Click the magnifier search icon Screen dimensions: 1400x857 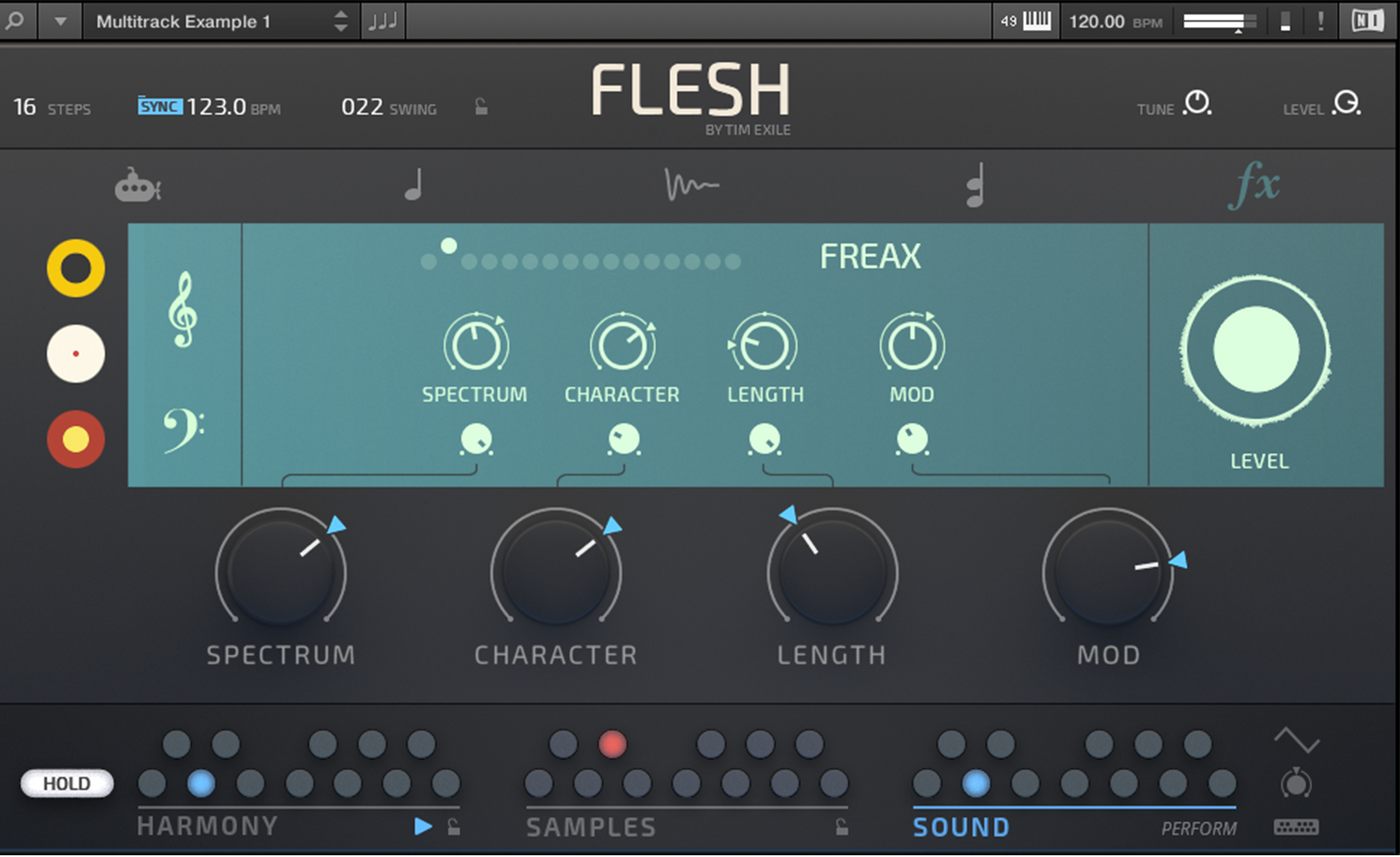pyautogui.click(x=17, y=20)
